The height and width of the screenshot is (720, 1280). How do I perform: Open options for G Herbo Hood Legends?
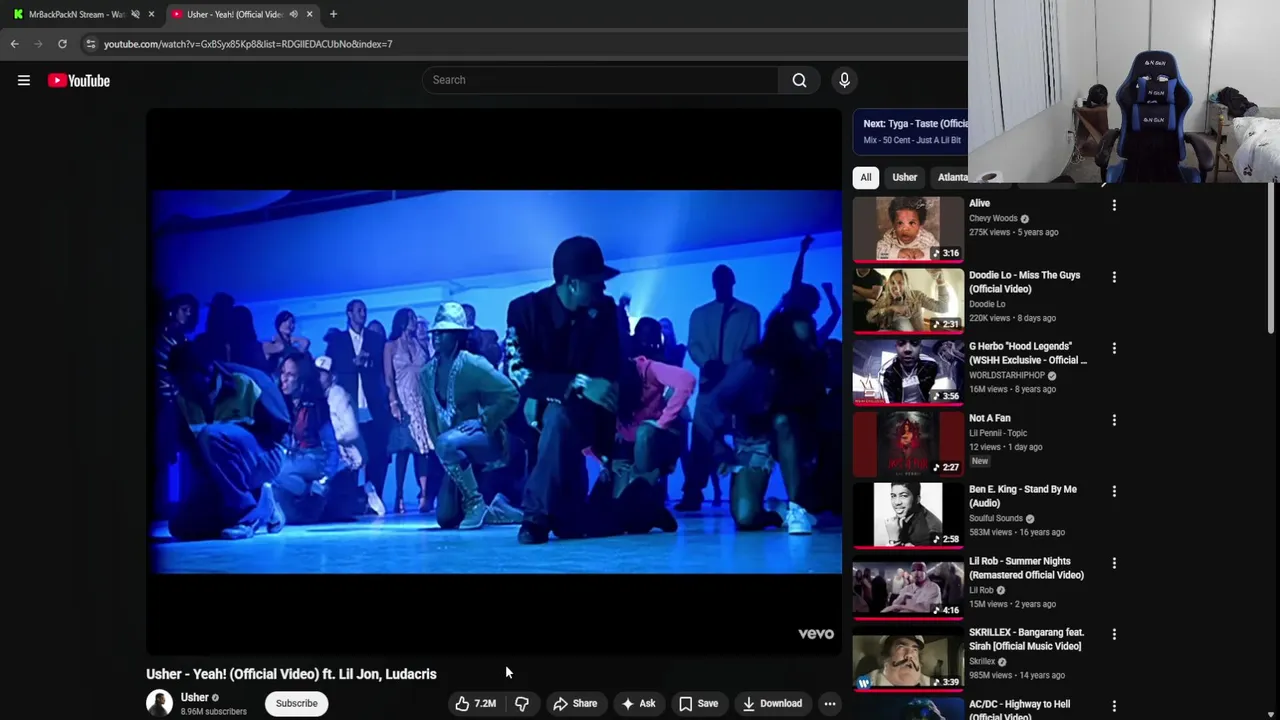tap(1114, 348)
